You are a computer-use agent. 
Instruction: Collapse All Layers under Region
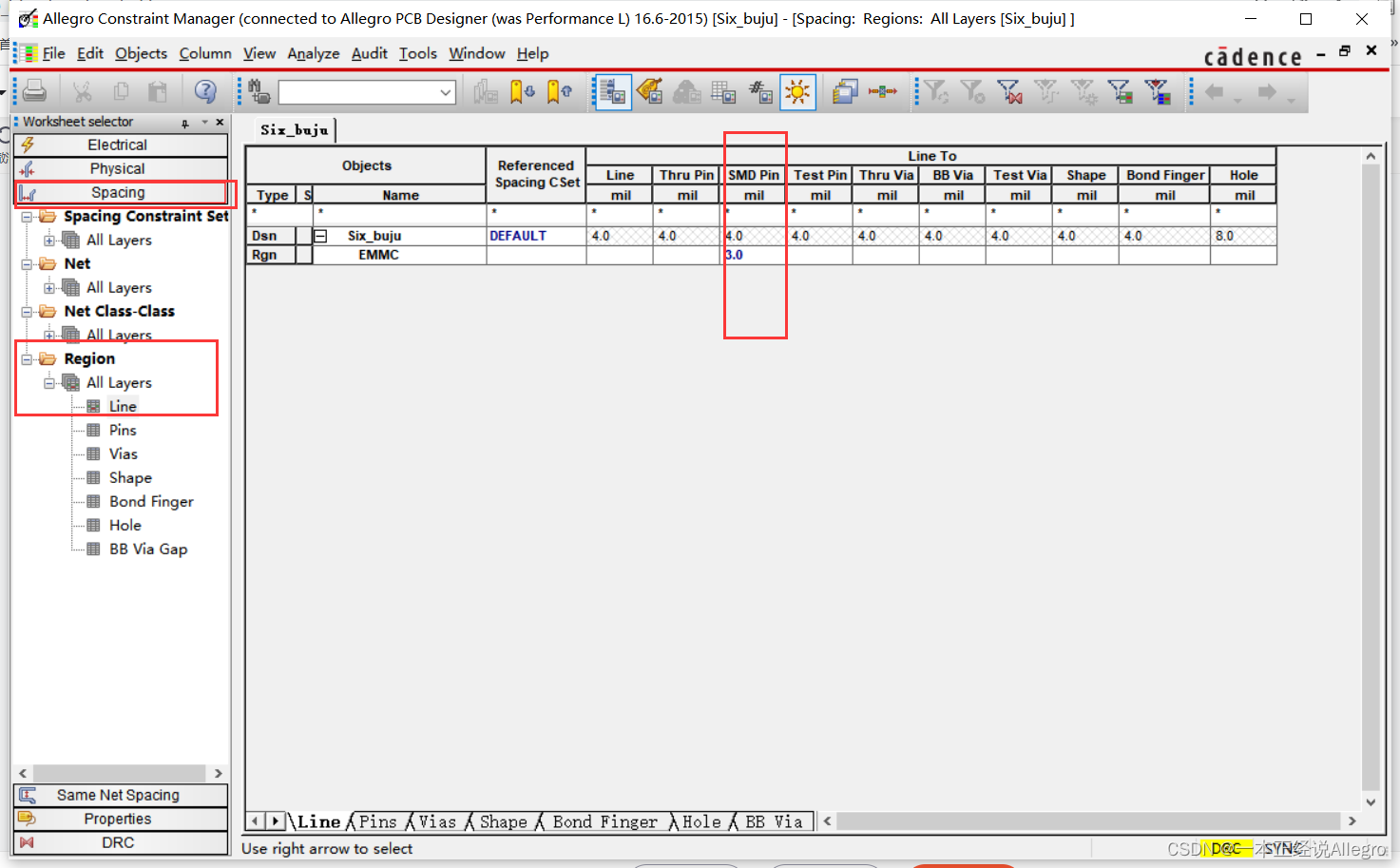[49, 383]
